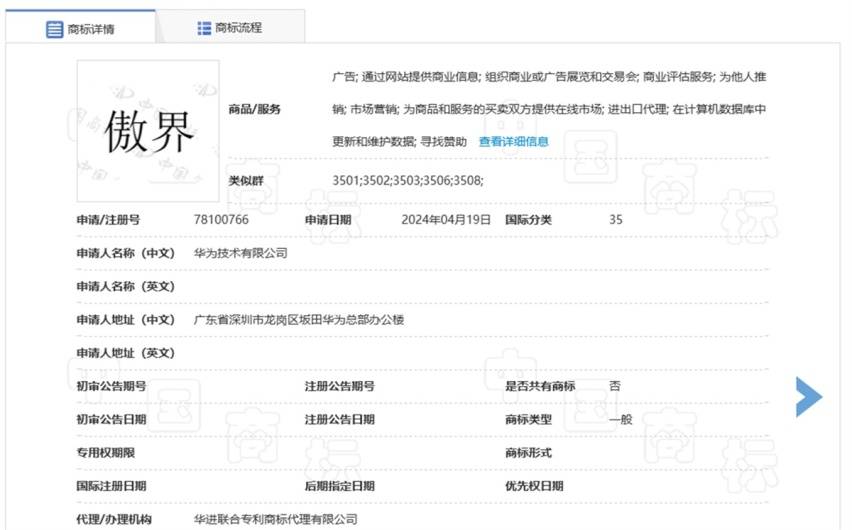Click the 商标详情 tab document icon
Screen dimensions: 852x530
point(54,29)
